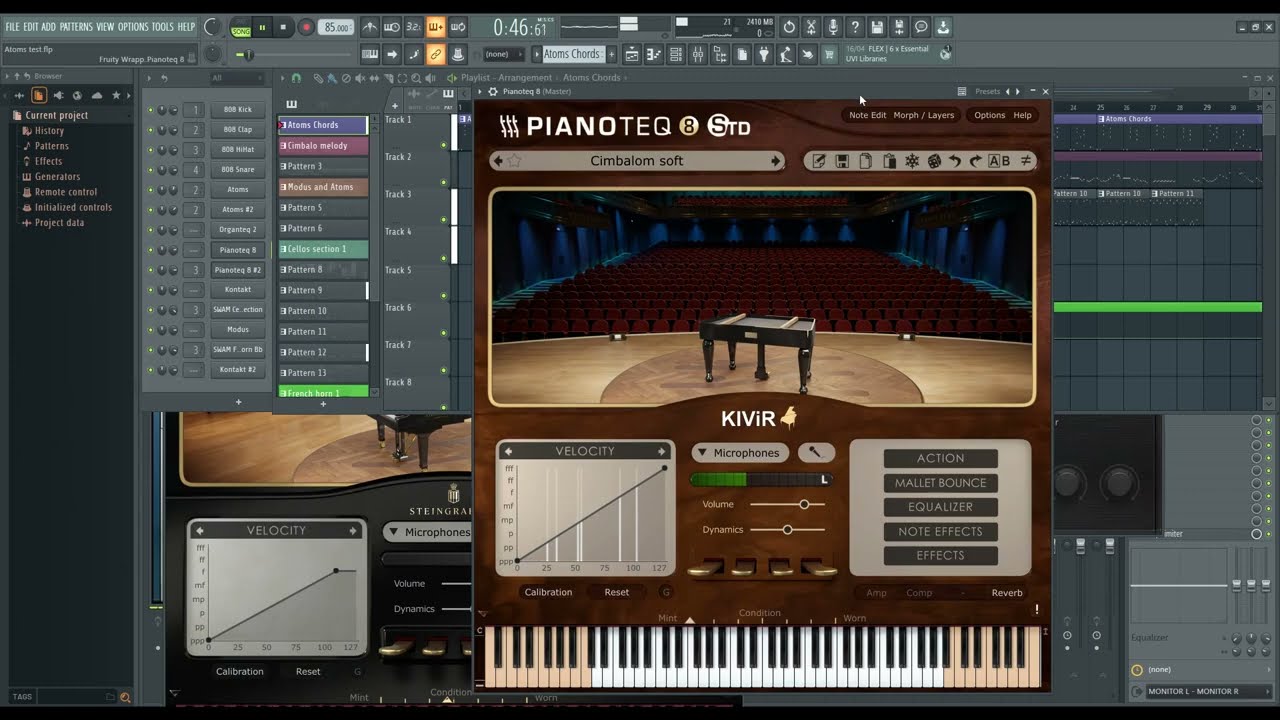The width and height of the screenshot is (1280, 720).
Task: Click the Pianoteq not-equal compare icon
Action: [1025, 161]
